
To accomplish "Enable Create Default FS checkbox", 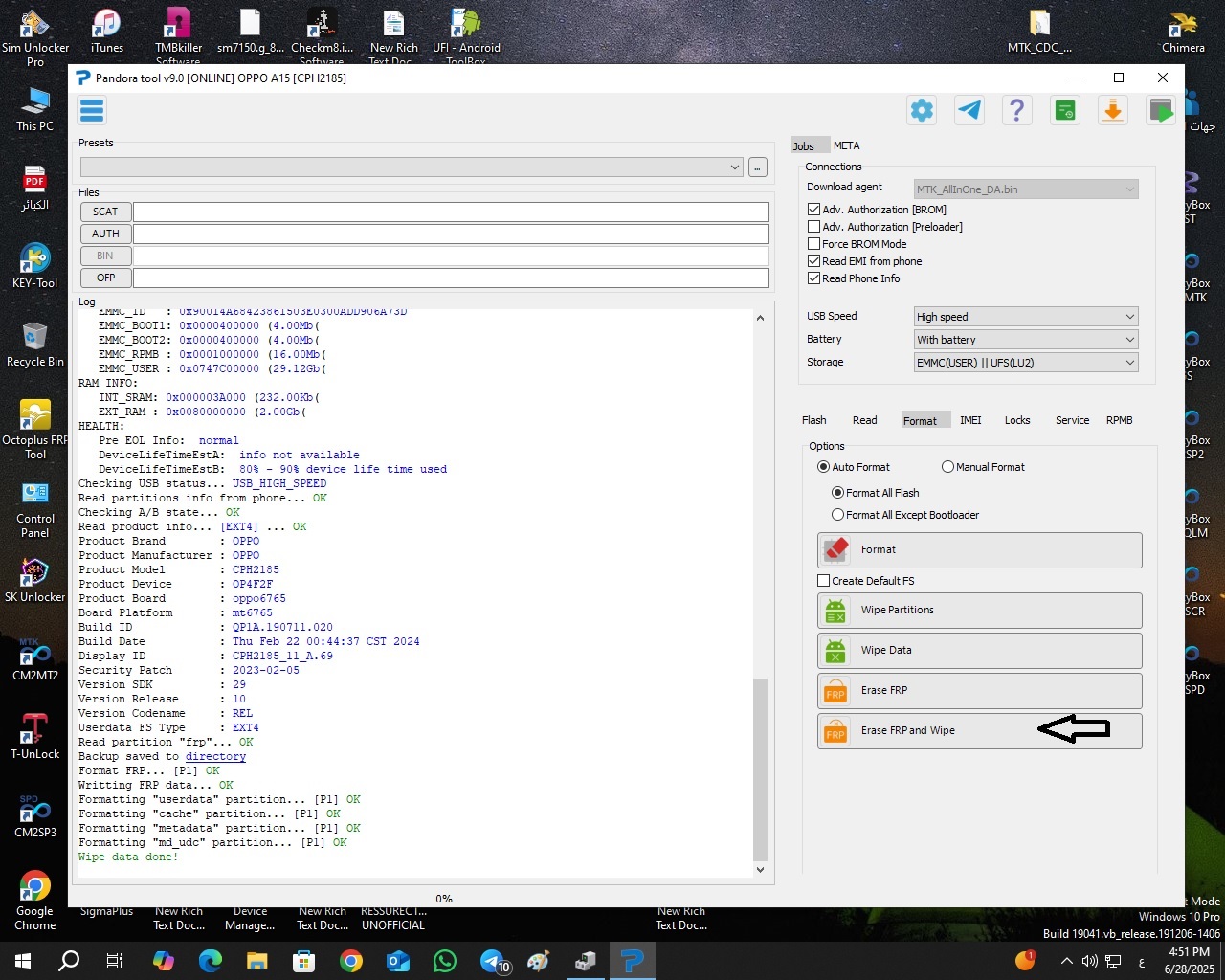I will point(823,581).
